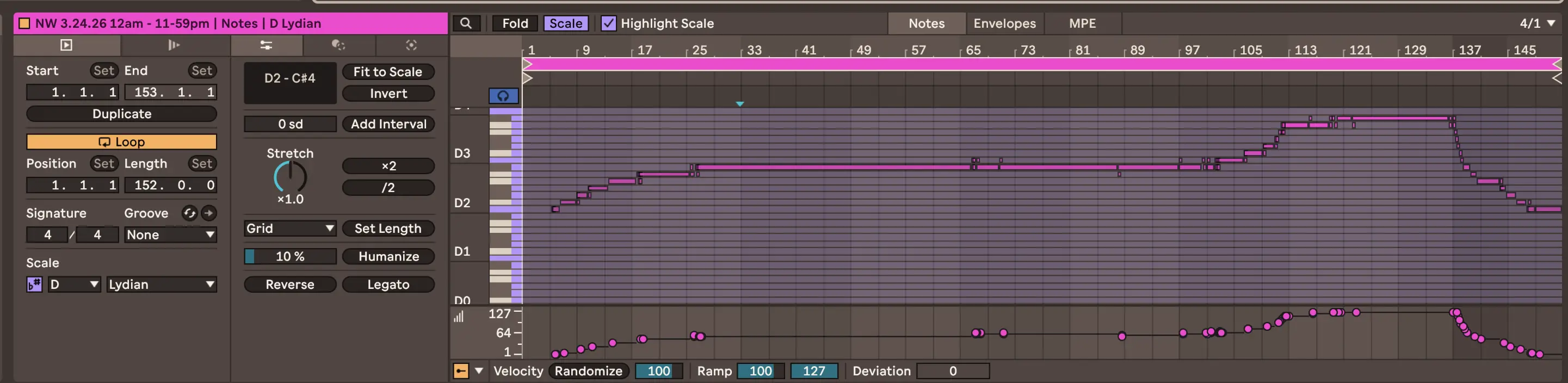
Task: Open the Lydian scale name dropdown
Action: 161,285
